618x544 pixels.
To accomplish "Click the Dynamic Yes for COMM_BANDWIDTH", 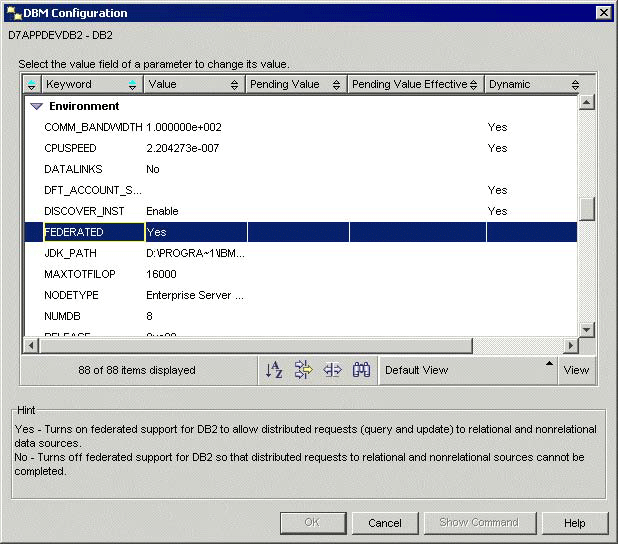I will point(497,127).
